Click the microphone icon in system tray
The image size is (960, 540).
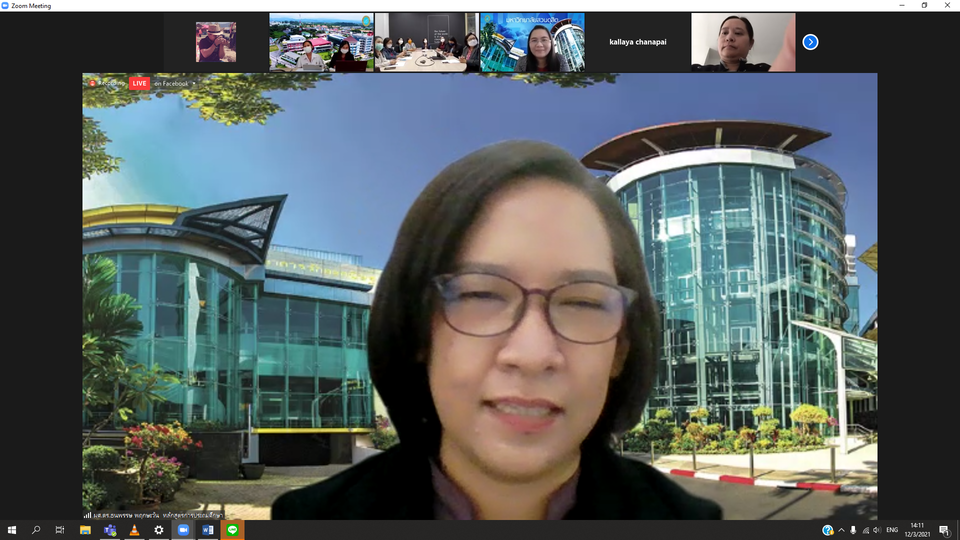(x=853, y=530)
